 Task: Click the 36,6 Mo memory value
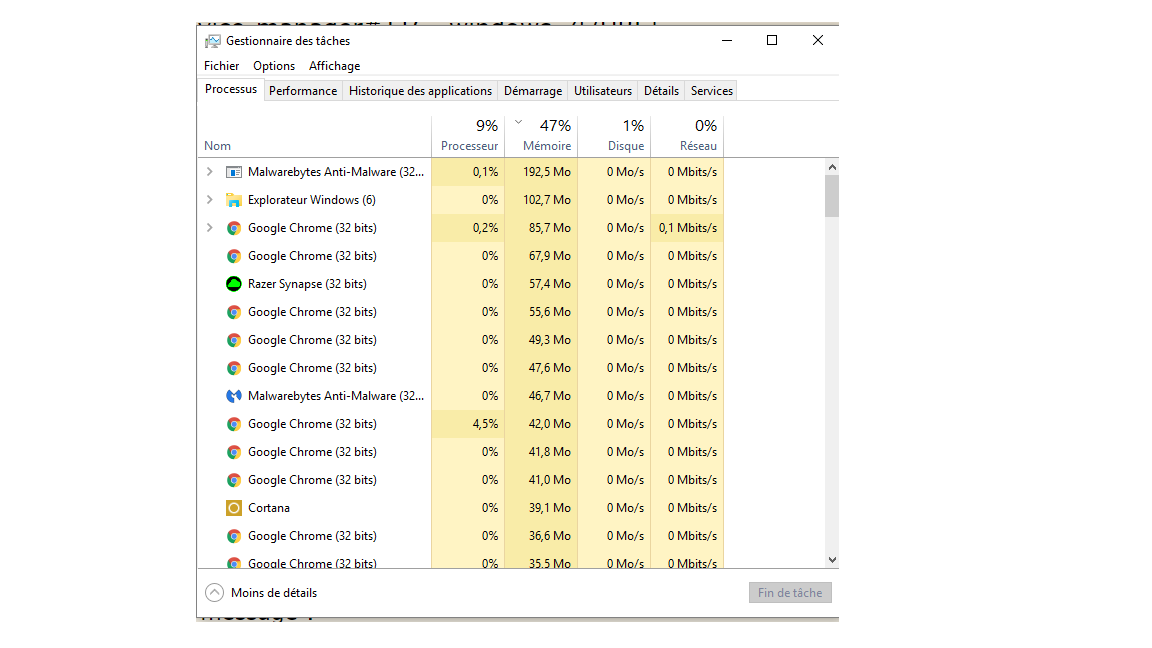(550, 536)
